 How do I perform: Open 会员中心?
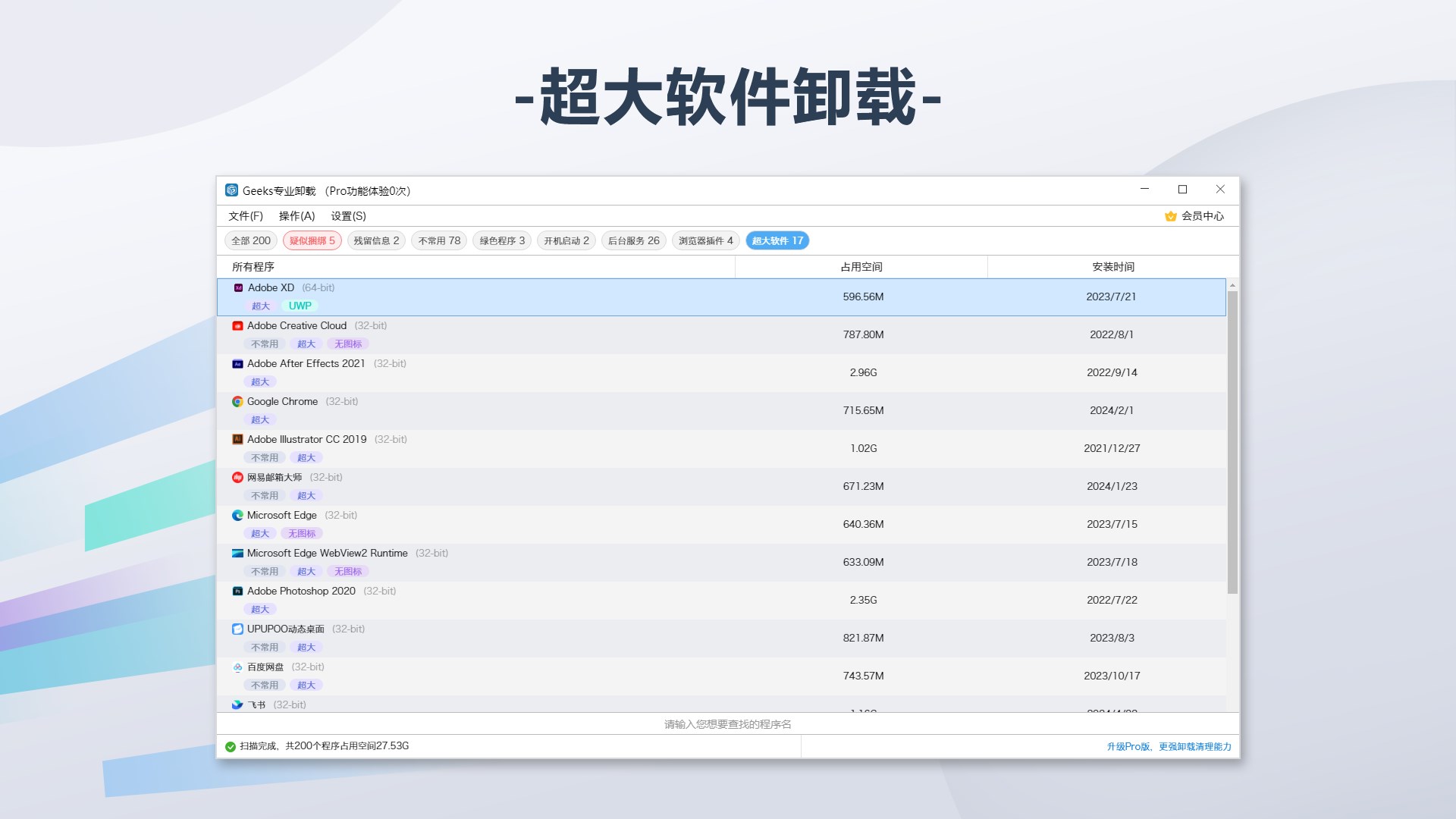click(x=1202, y=215)
